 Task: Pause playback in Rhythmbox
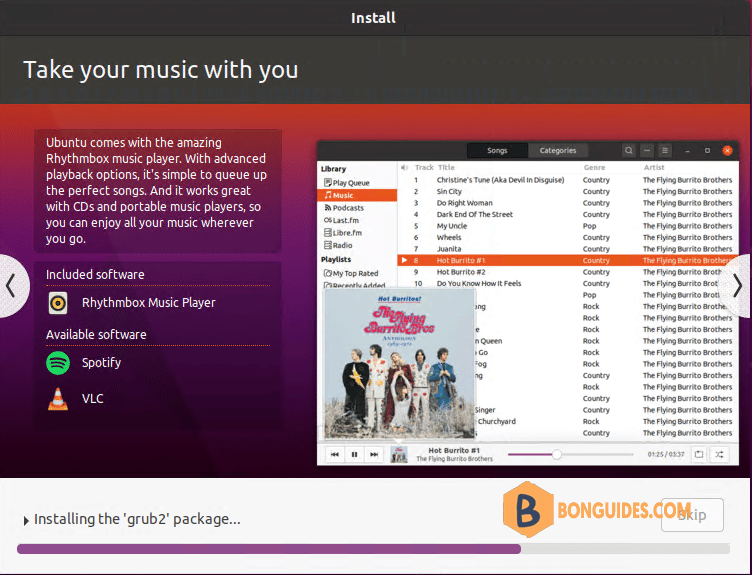click(354, 455)
